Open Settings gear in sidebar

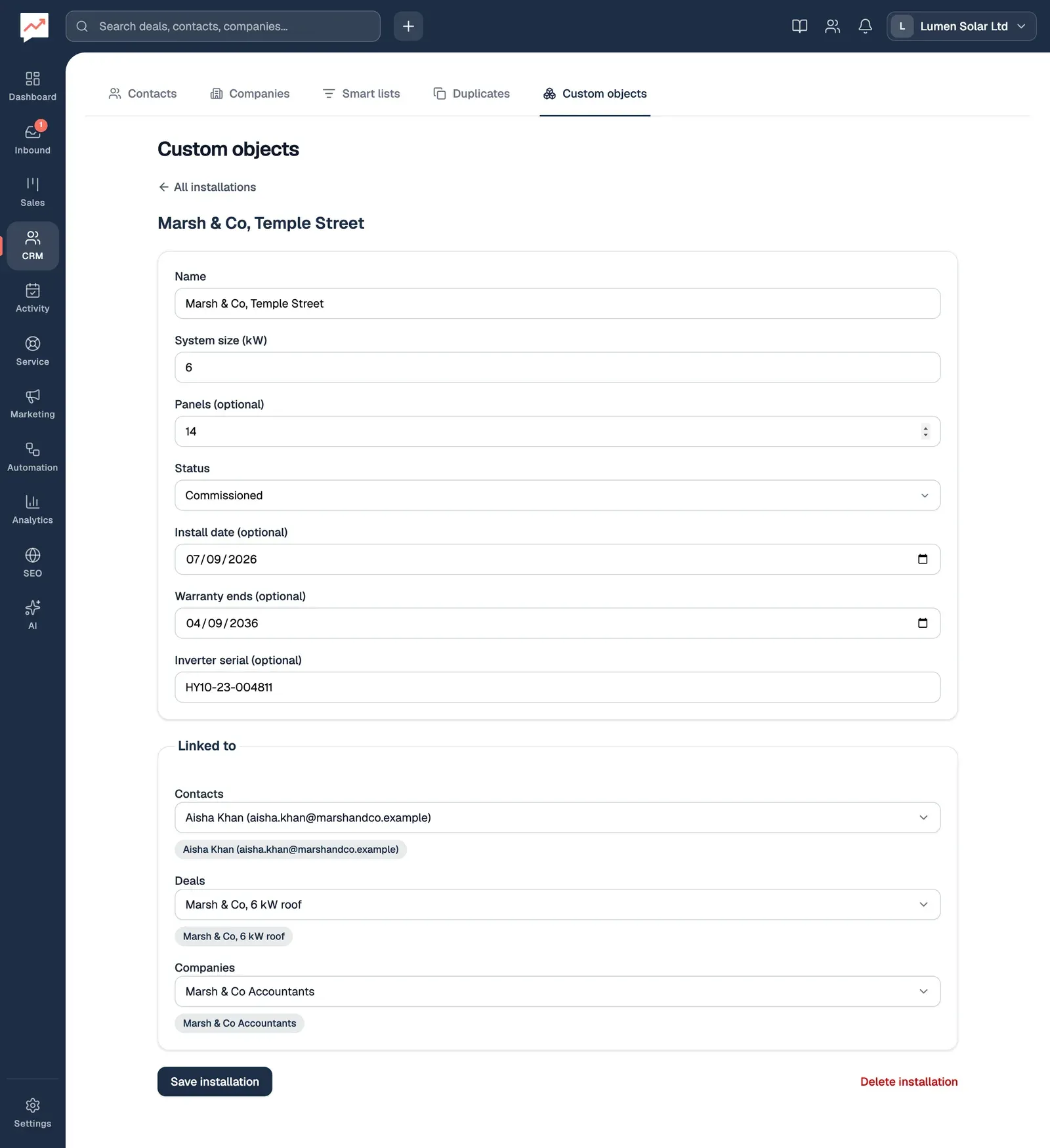pos(32,1113)
